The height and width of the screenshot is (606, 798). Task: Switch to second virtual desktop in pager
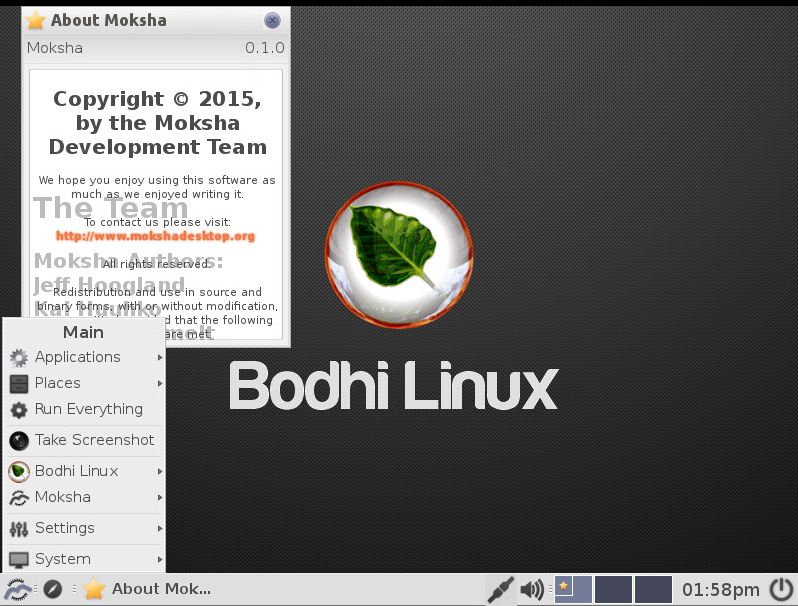tap(613, 589)
